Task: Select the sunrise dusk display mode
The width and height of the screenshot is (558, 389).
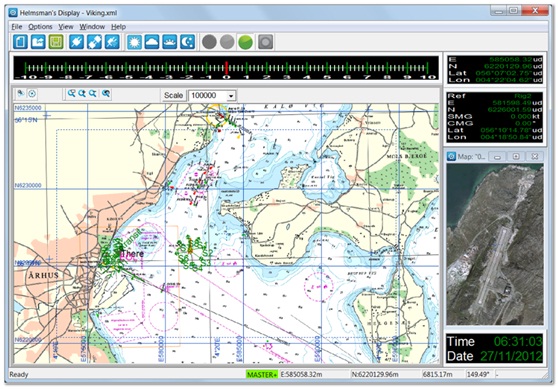Action: (169, 42)
